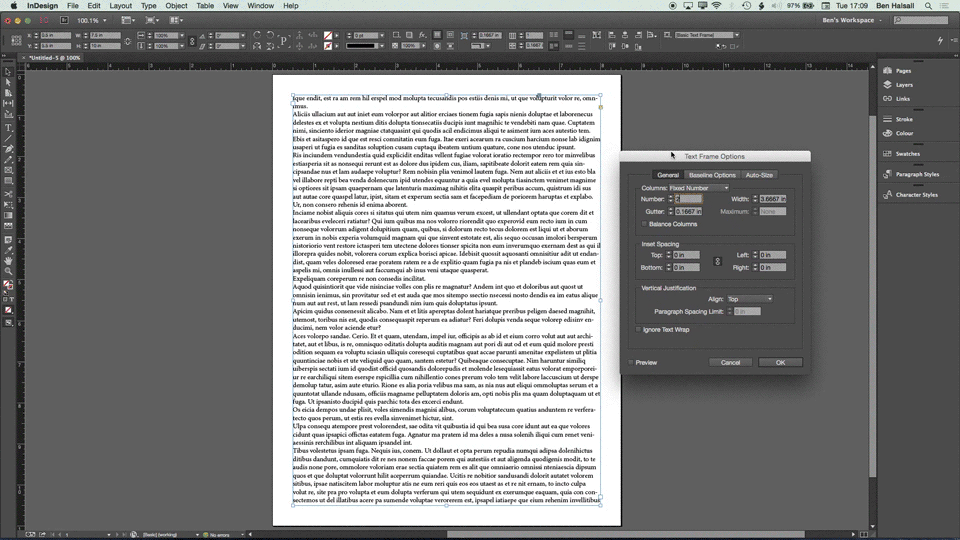Image resolution: width=960 pixels, height=540 pixels.
Task: Enable the Balance Columns checkbox
Action: click(644, 224)
